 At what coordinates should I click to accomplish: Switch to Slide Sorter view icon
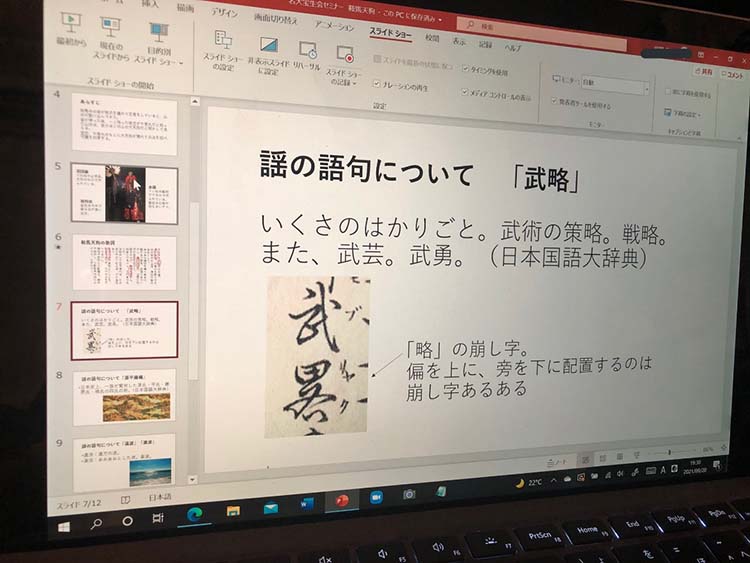[603, 458]
